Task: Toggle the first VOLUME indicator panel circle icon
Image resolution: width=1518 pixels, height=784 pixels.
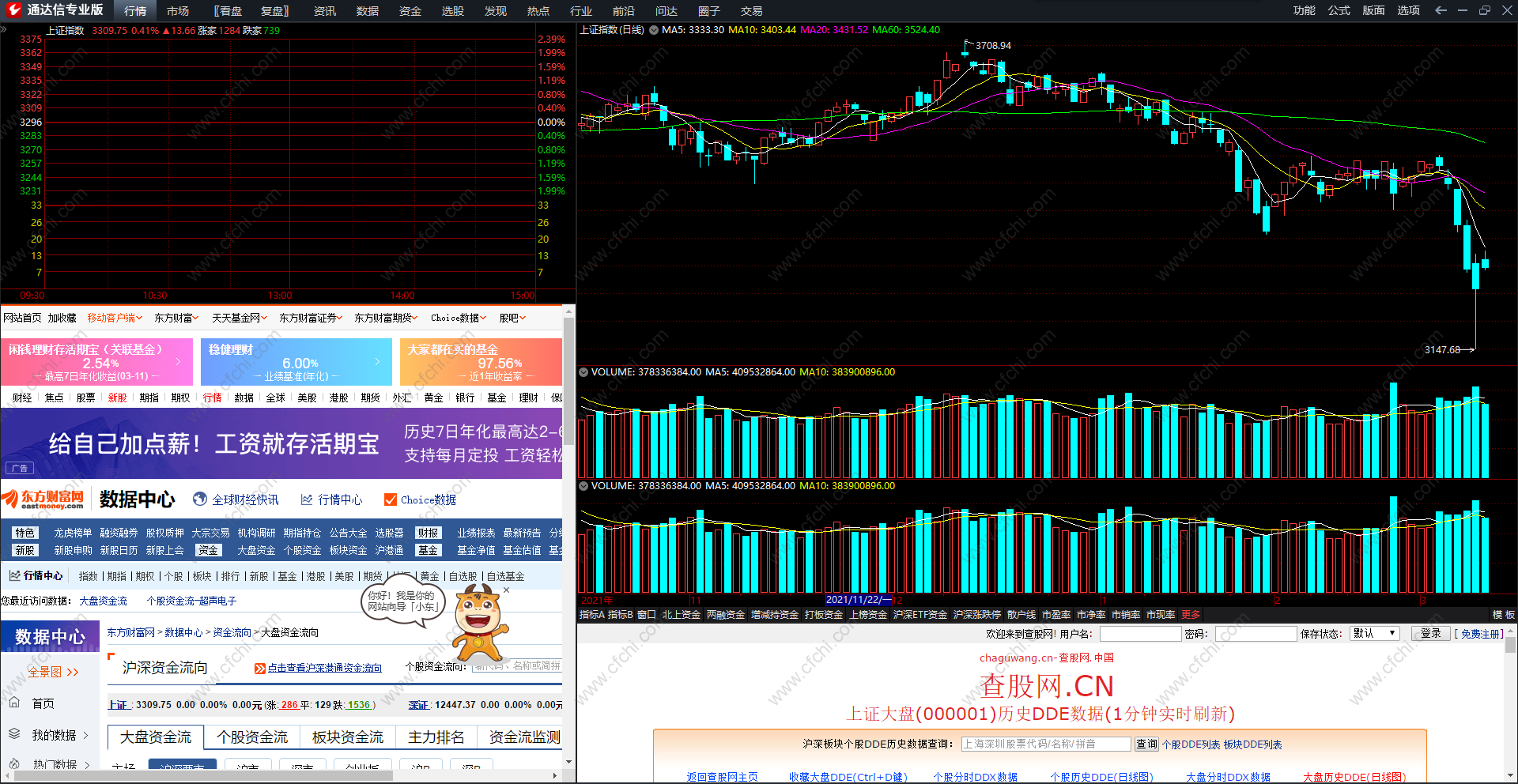Action: click(x=584, y=372)
